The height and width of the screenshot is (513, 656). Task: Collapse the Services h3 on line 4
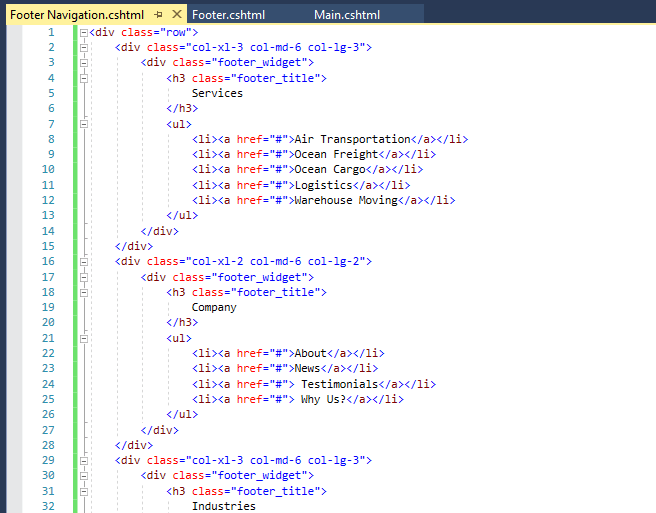82,78
